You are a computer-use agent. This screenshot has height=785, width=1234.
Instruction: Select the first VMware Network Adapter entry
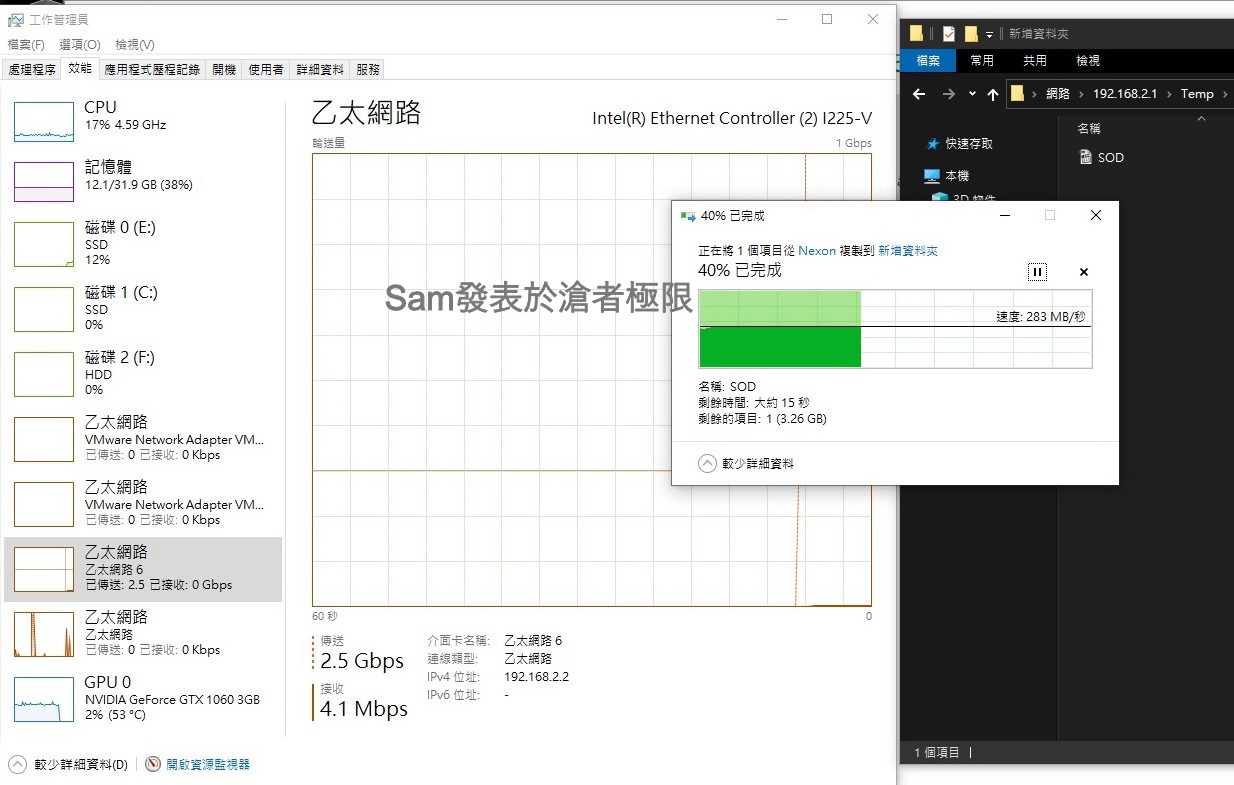tap(143, 438)
